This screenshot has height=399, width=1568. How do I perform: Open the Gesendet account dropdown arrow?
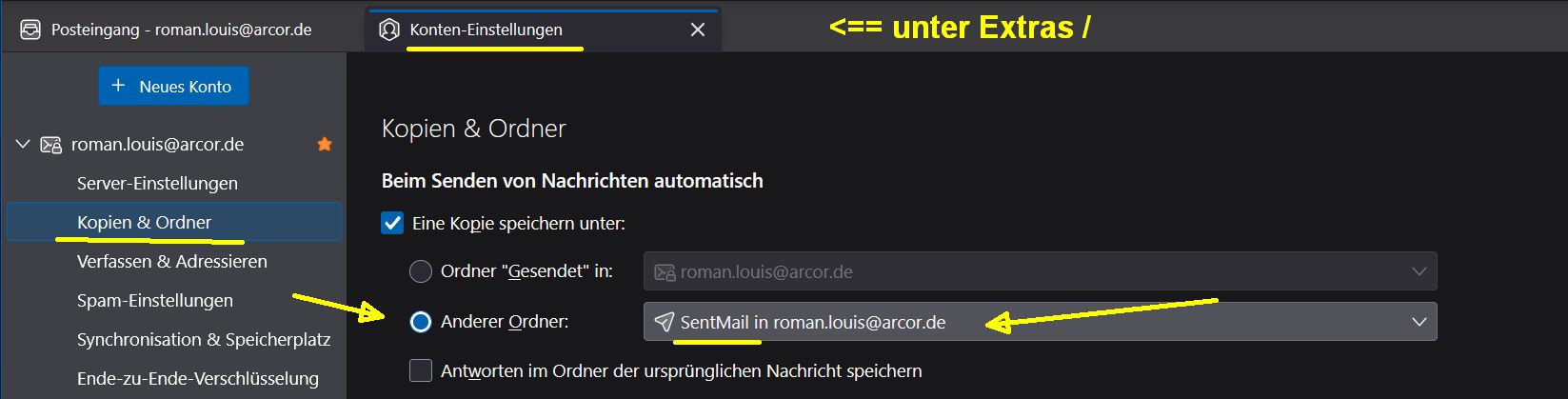(1419, 272)
